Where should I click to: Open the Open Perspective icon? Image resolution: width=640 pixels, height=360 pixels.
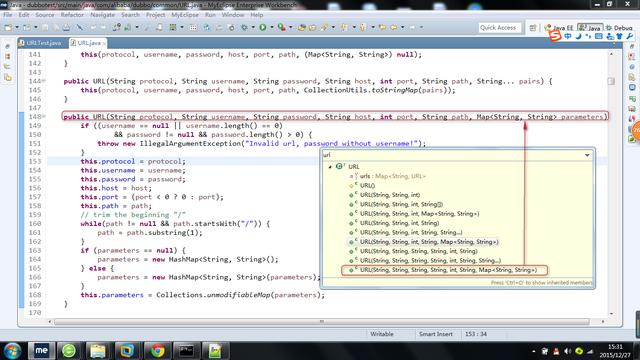click(x=533, y=28)
